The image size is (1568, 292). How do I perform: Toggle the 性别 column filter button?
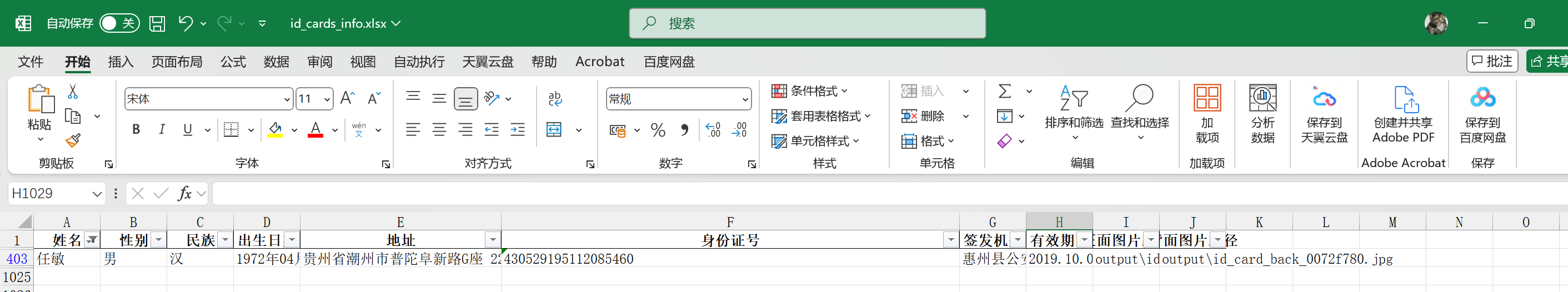coord(158,240)
